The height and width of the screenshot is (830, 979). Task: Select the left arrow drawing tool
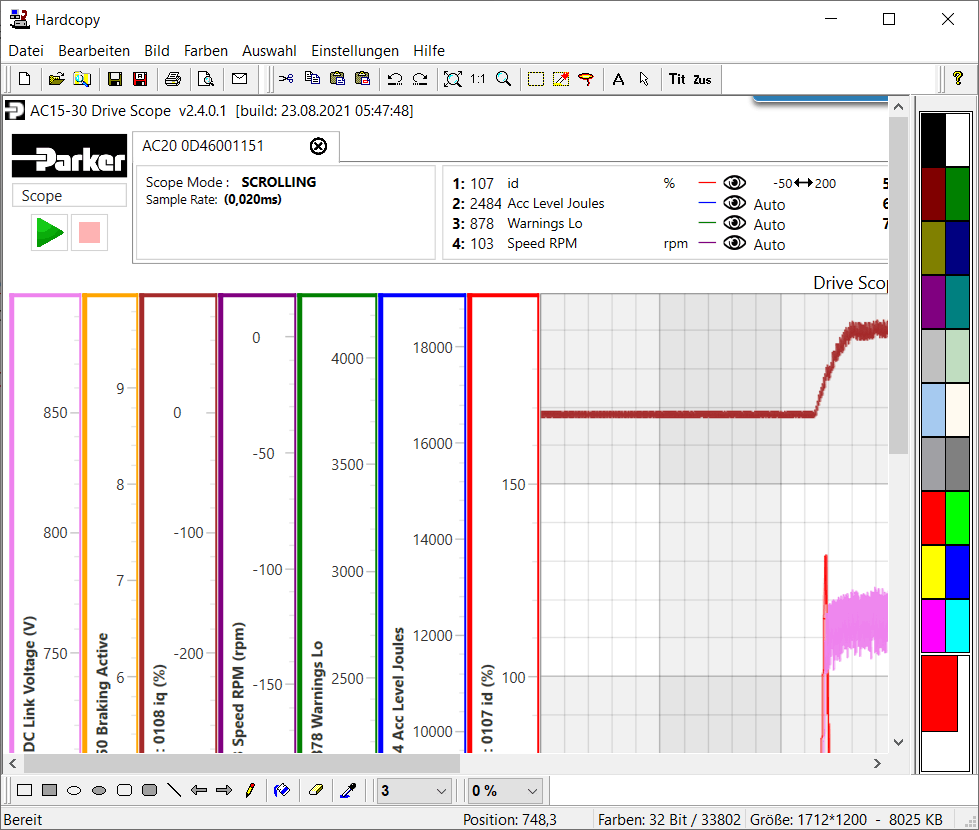point(199,791)
